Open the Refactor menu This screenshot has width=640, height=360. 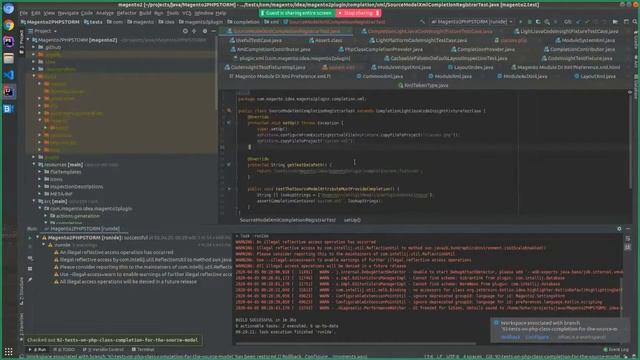127,13
